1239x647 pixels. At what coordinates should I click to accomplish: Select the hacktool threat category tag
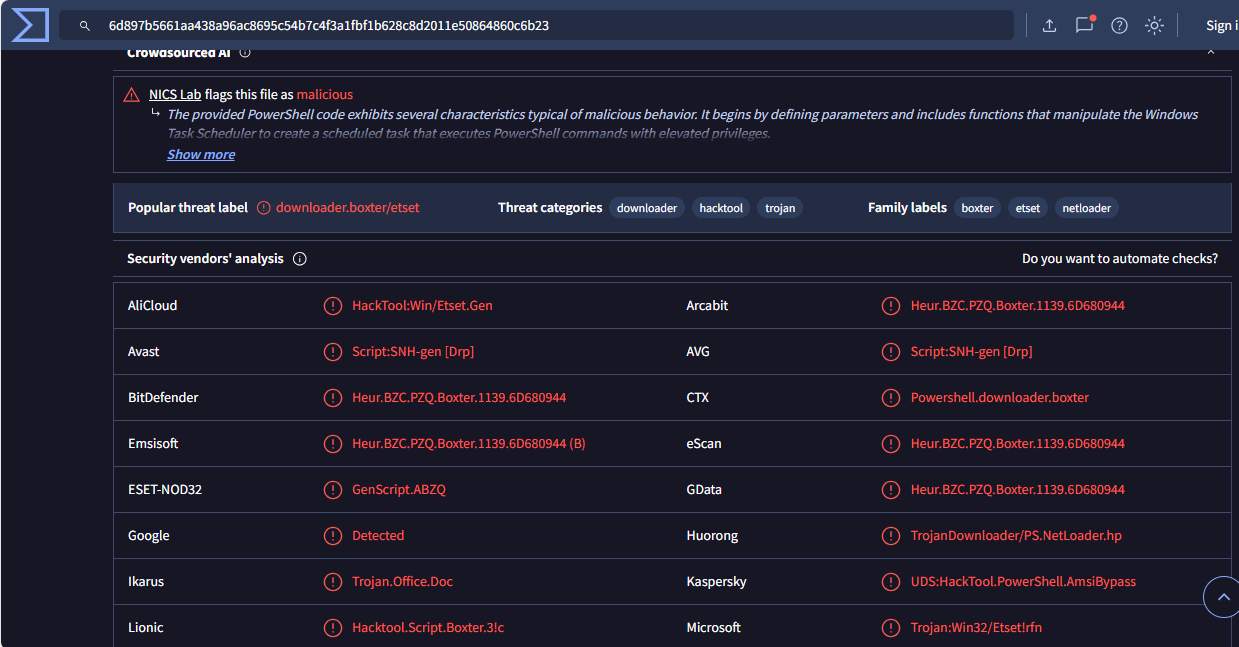point(721,208)
